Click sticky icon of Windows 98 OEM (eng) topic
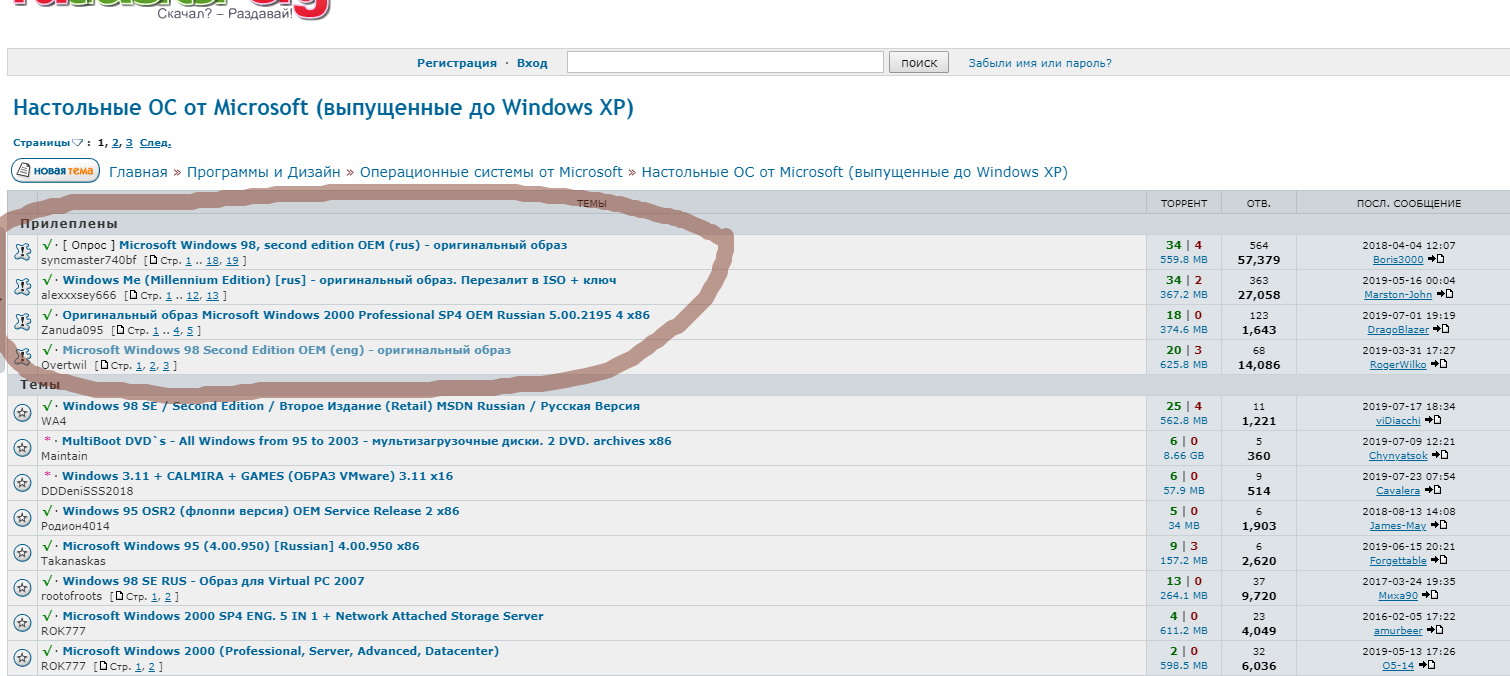1510x676 pixels. 22,357
